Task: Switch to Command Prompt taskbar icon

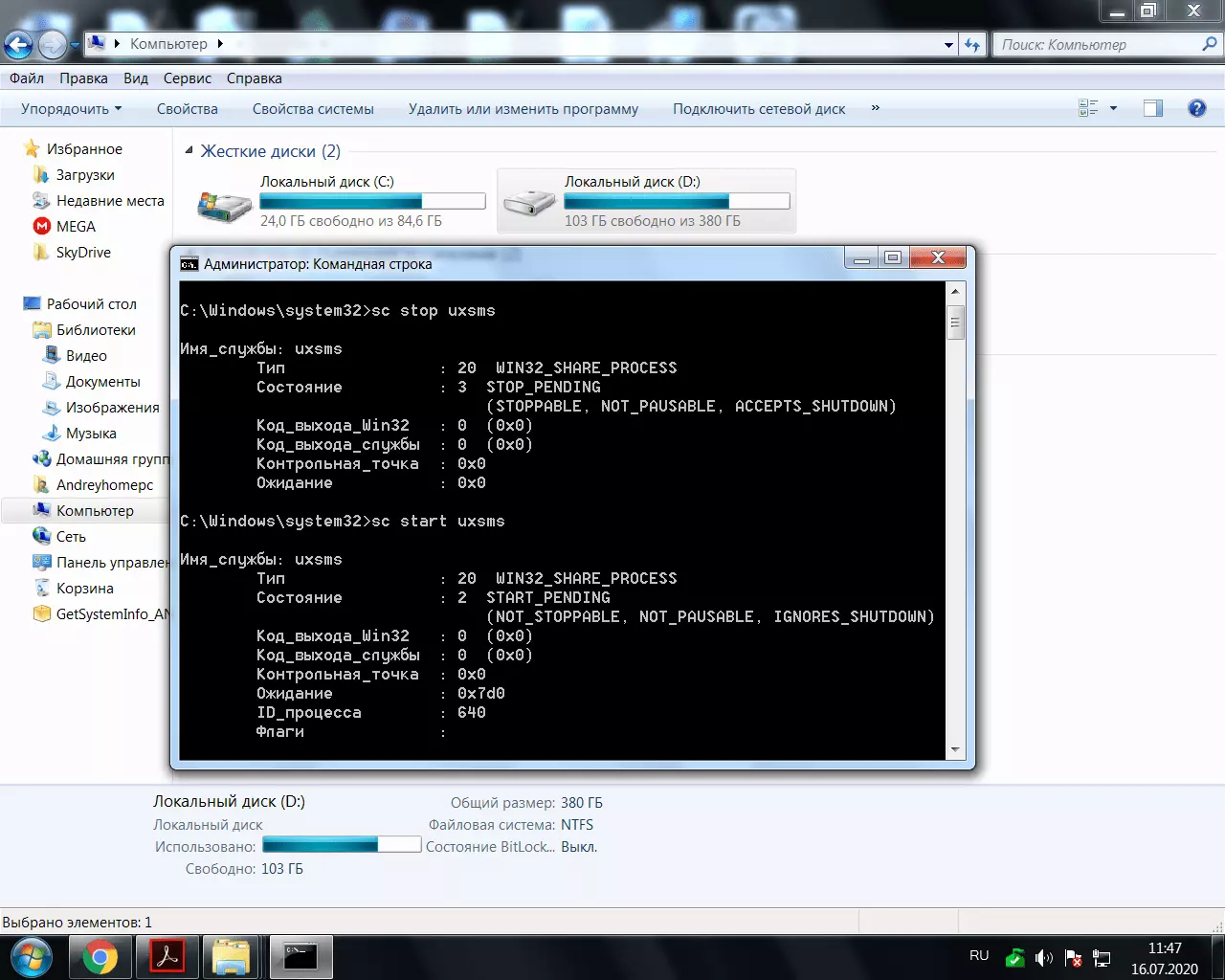Action: click(301, 957)
